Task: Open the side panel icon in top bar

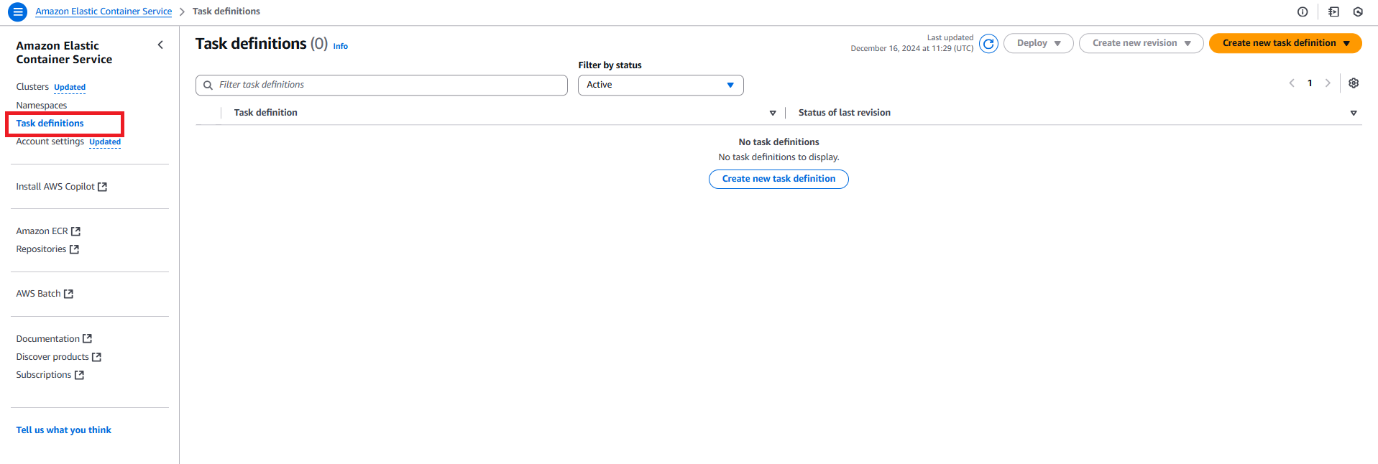Action: coord(1333,12)
